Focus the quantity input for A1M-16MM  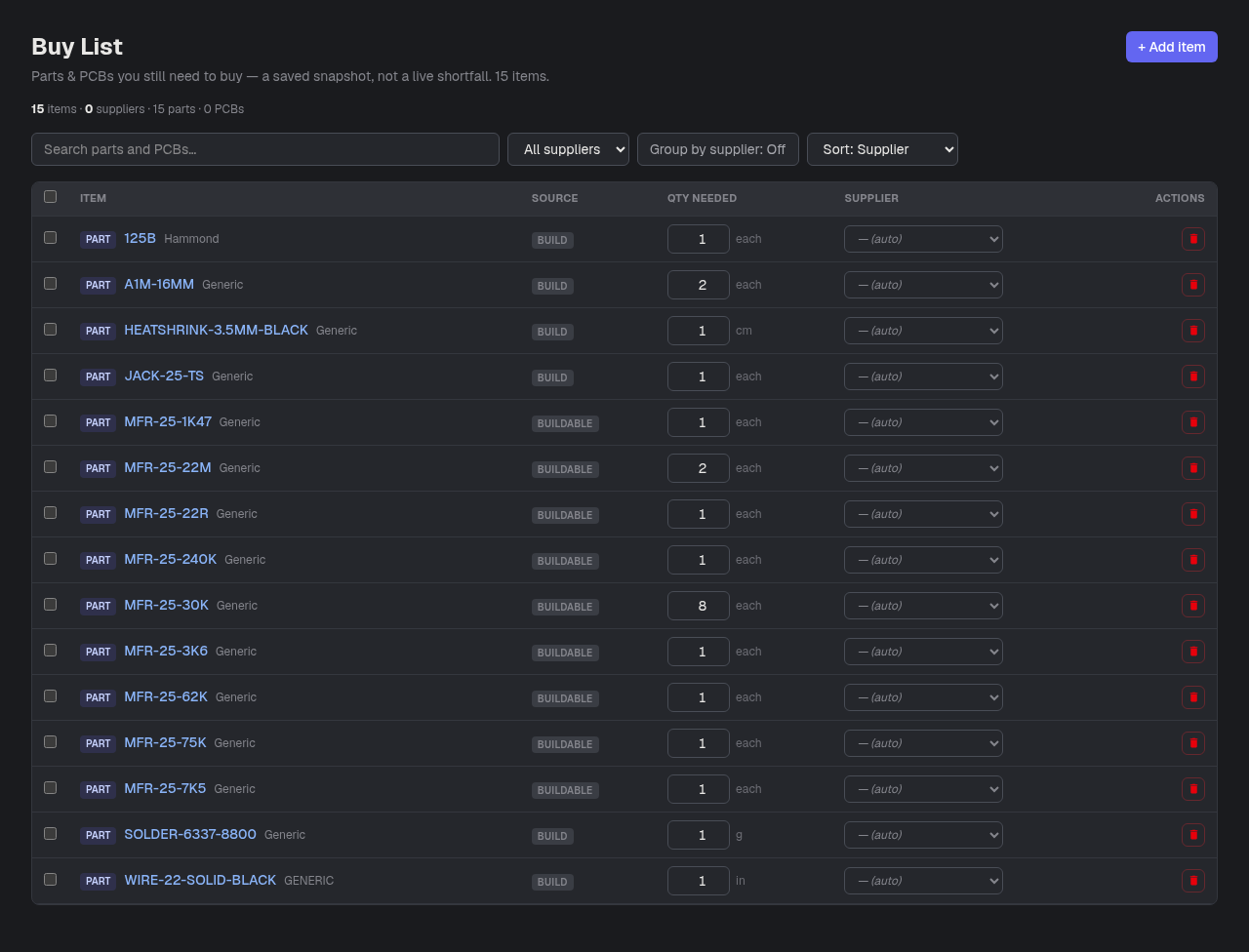pyautogui.click(x=699, y=285)
